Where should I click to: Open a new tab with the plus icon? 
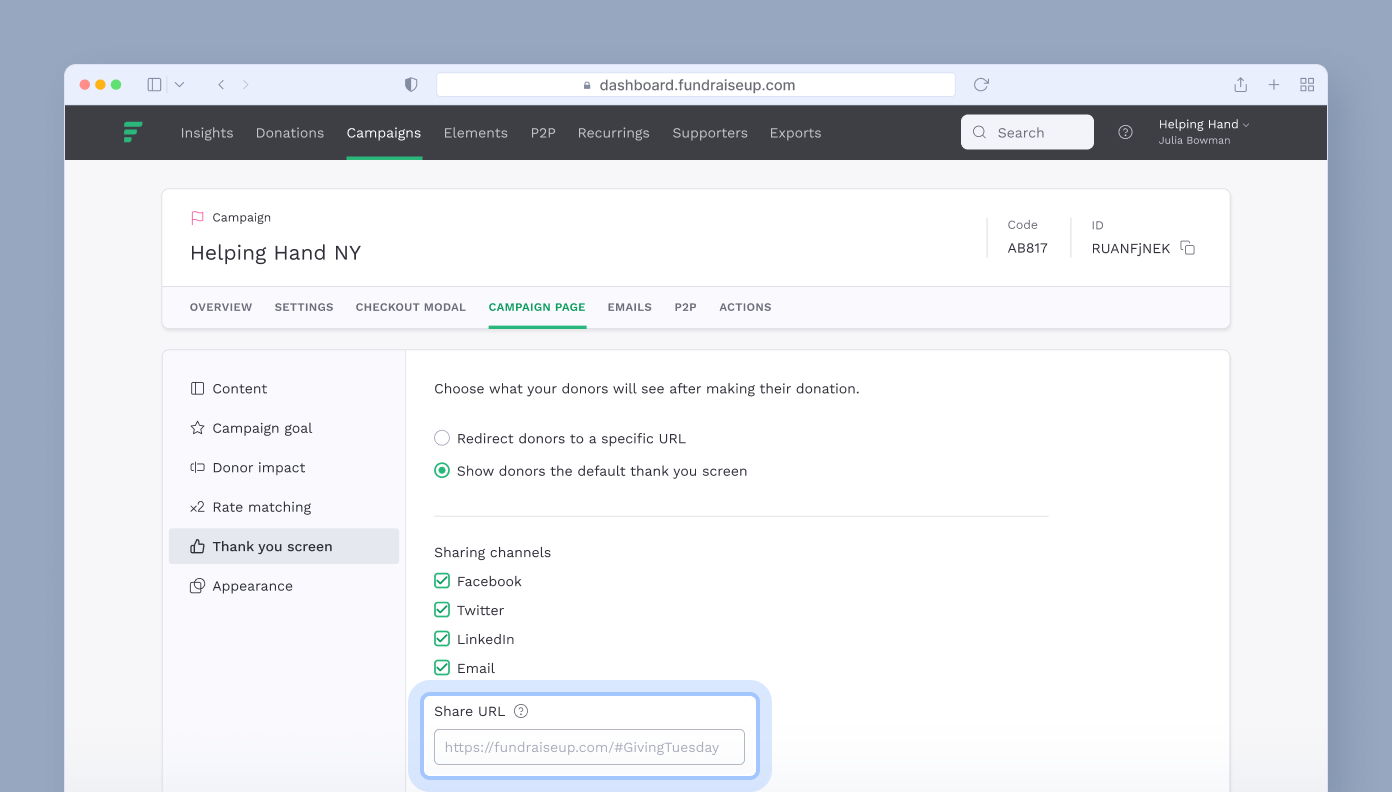click(x=1274, y=85)
